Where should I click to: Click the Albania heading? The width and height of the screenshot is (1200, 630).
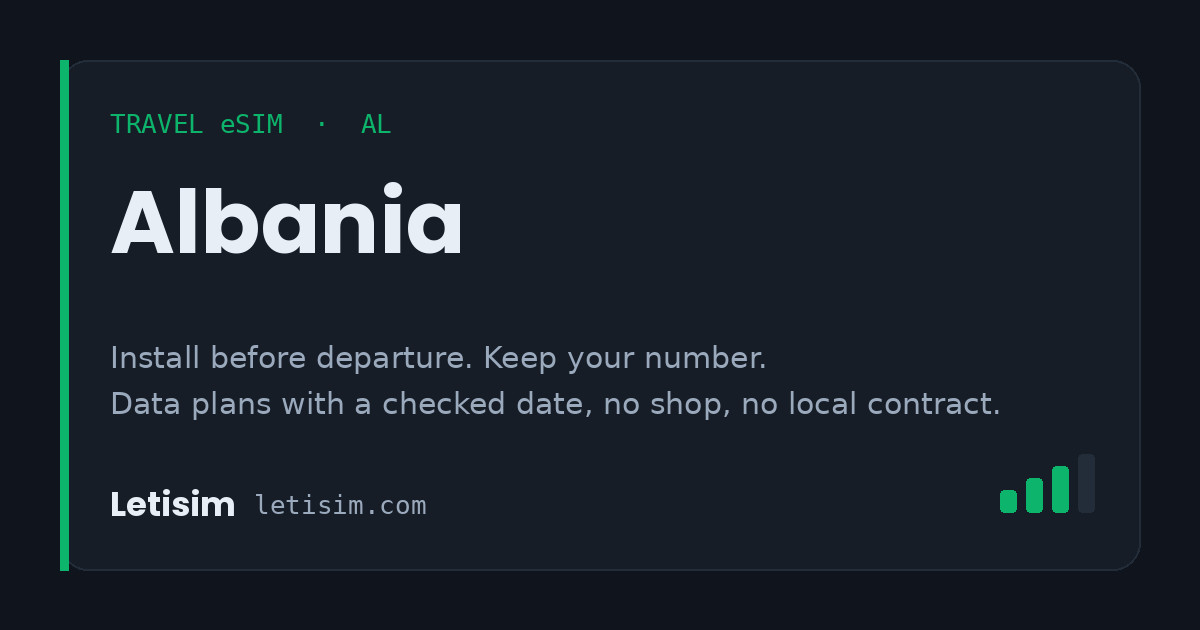tap(287, 224)
